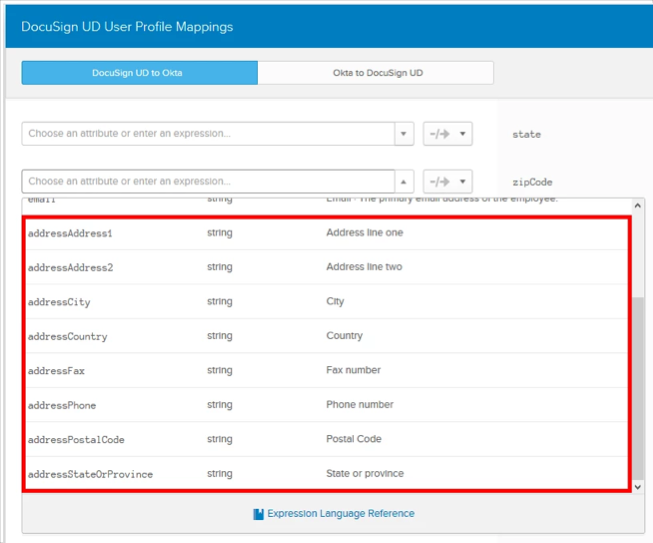Screen dimensions: 653x543
Task: Open the mapping direction arrow for zipCode
Action: click(447, 182)
